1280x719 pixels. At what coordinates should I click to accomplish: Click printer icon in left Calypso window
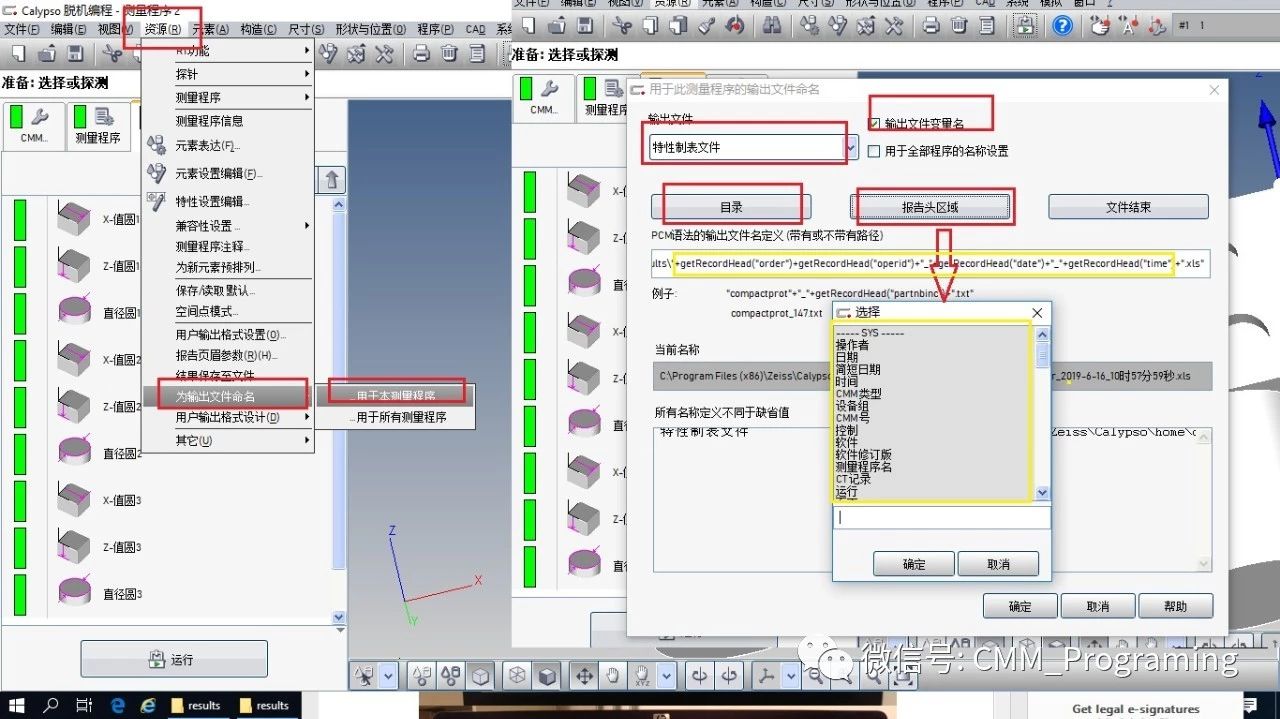point(421,53)
